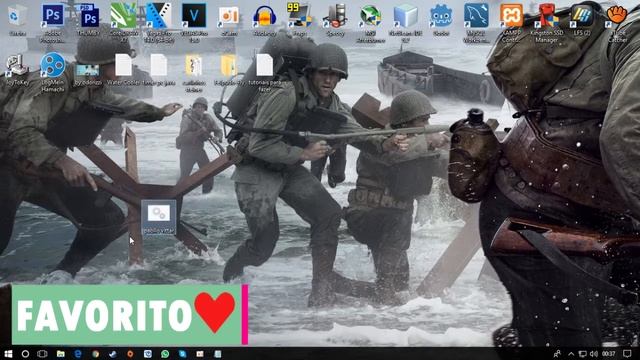This screenshot has height=360, width=640.
Task: Open File Explorer from the taskbar
Action: coord(60,353)
